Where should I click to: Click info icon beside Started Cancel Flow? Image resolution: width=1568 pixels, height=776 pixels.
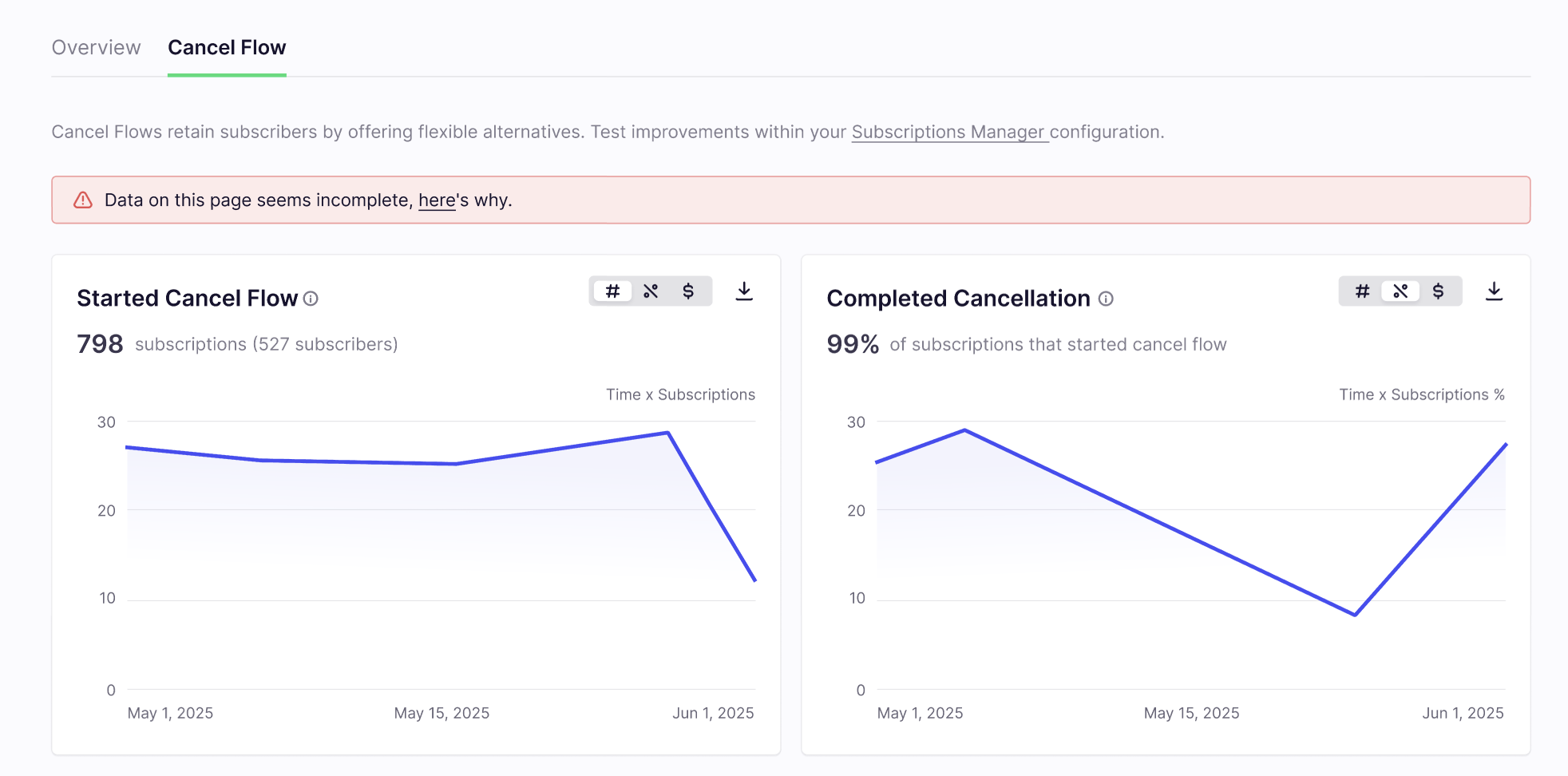pos(311,299)
